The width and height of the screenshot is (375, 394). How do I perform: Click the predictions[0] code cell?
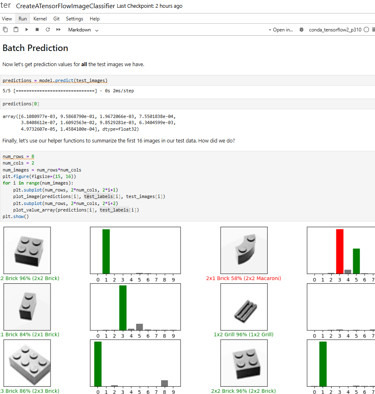(x=188, y=104)
